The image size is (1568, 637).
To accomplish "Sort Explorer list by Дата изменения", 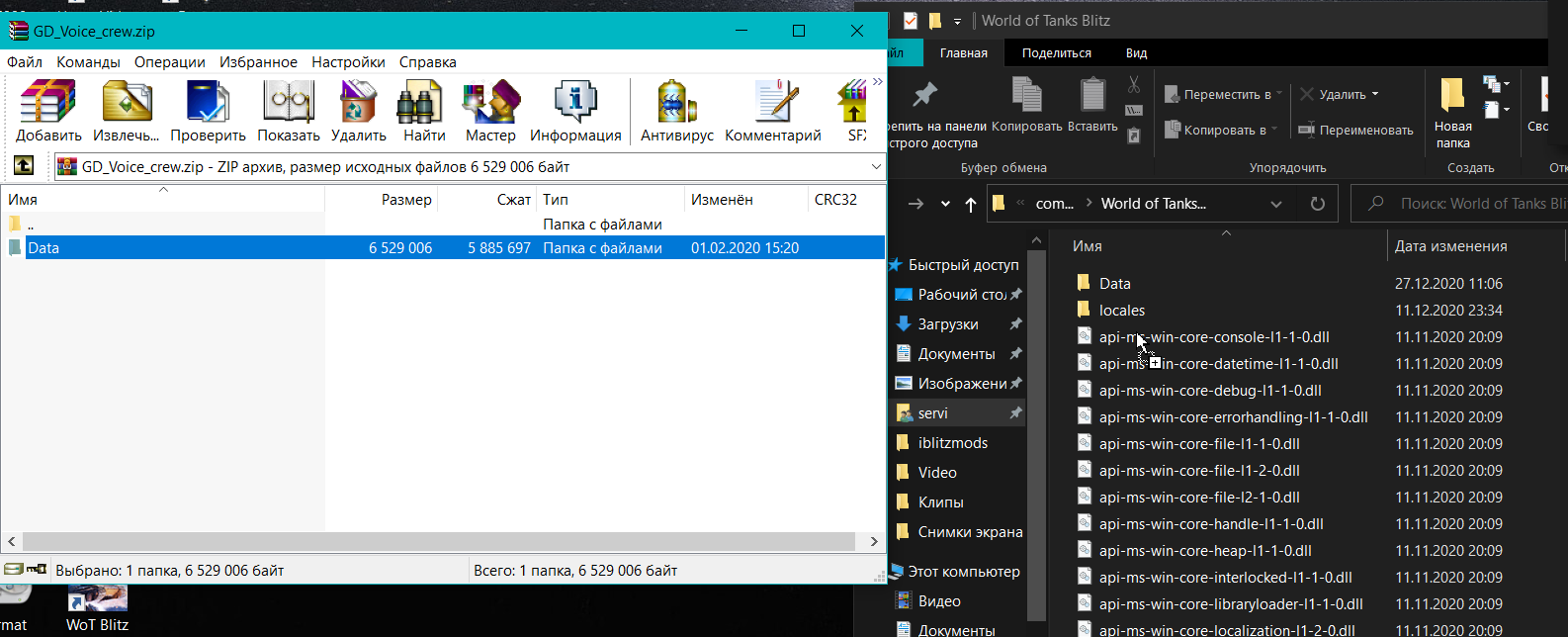I will [x=1450, y=246].
